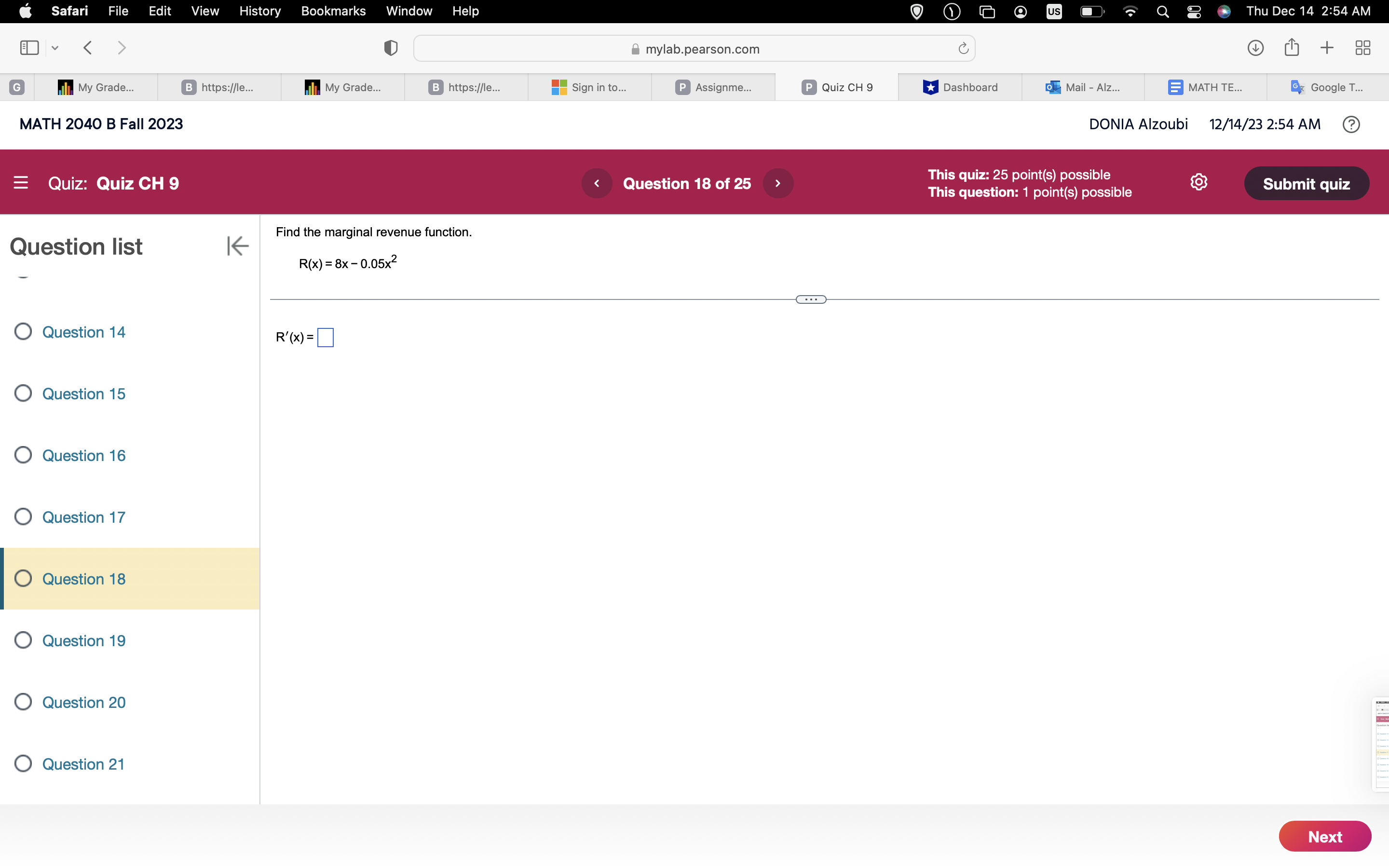Advance using the next question chevron

pos(778,183)
